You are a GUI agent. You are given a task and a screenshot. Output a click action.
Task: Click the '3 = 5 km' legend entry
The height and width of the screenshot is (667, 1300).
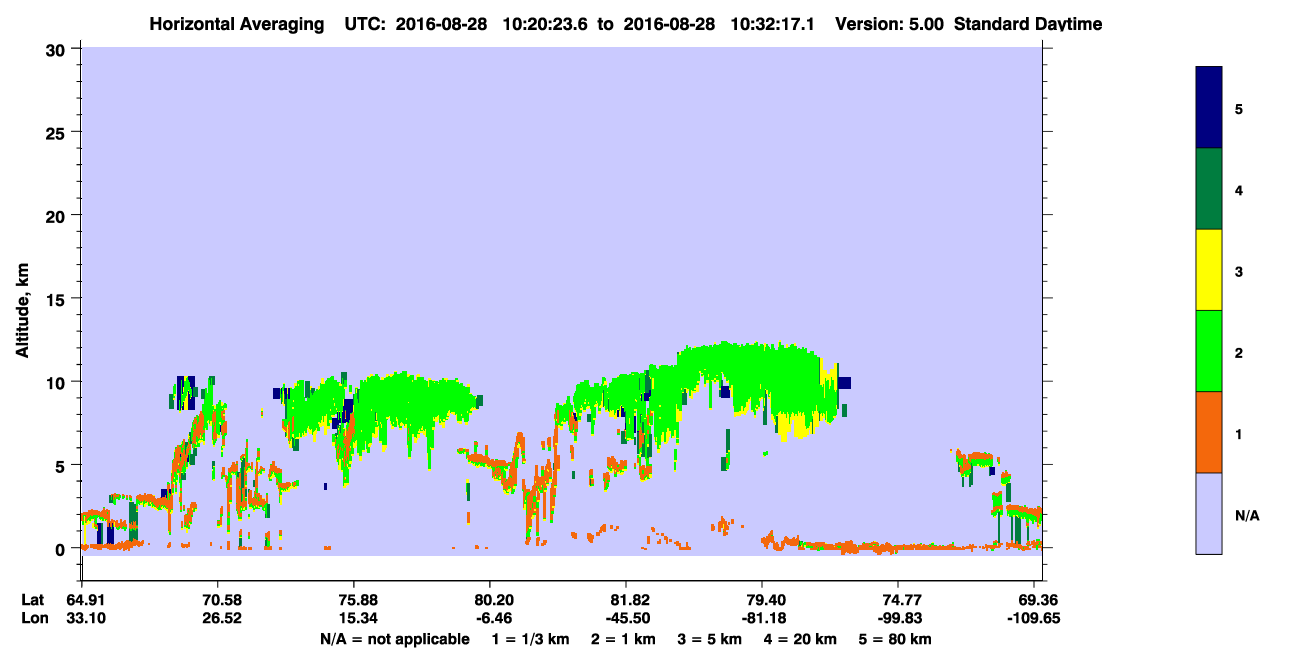710,639
